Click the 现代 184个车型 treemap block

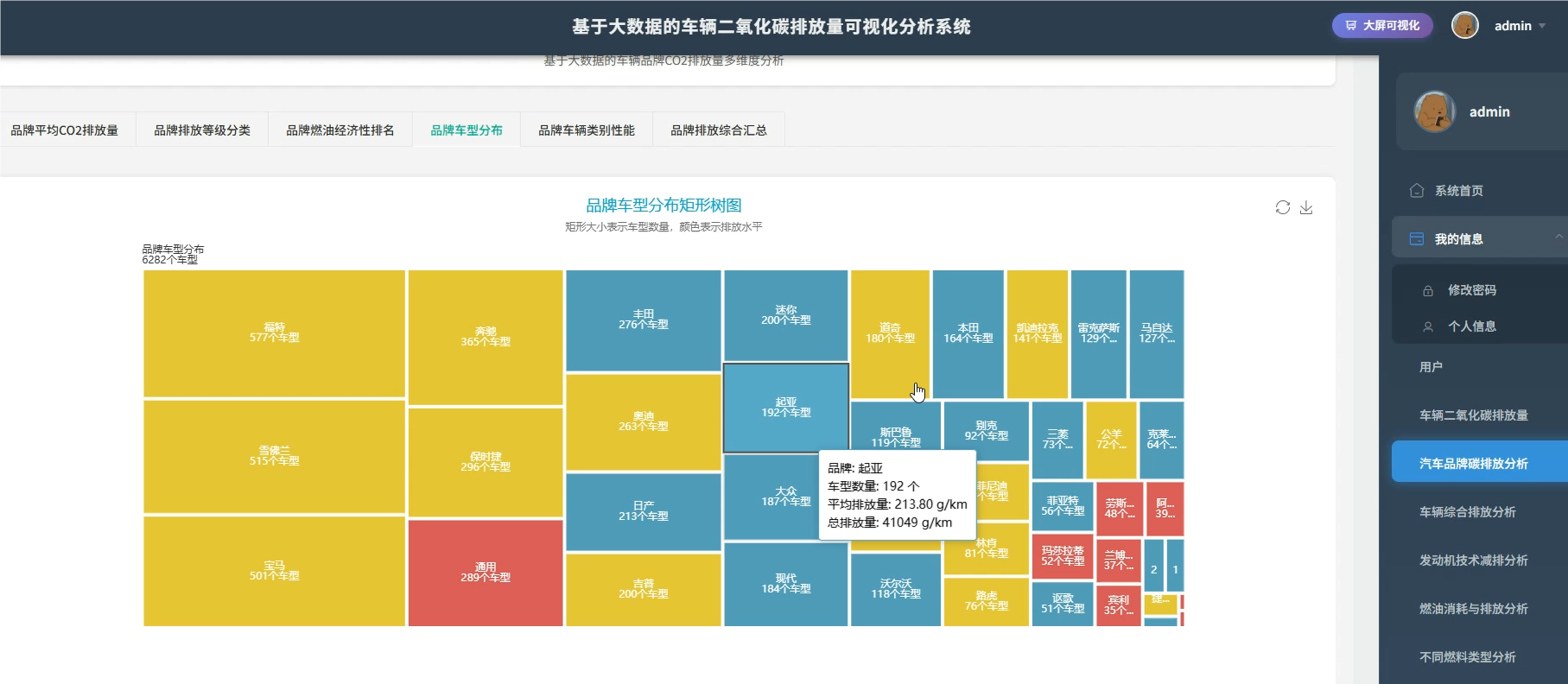(x=786, y=584)
